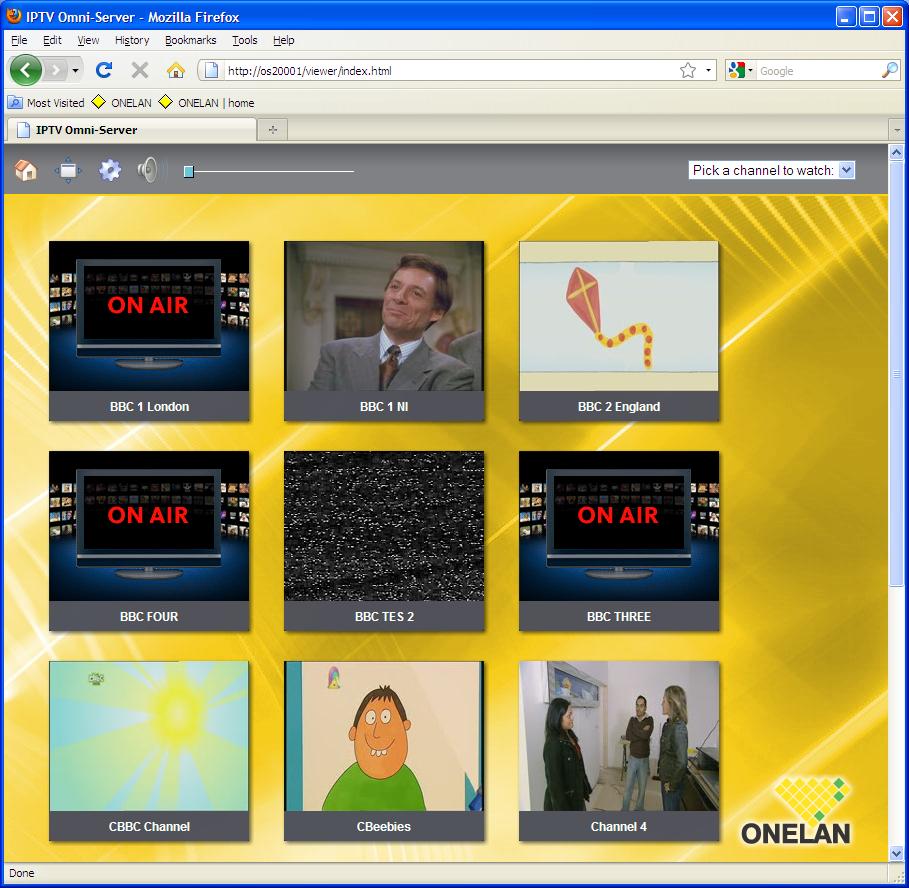909x888 pixels.
Task: Click the scrollbar down arrow
Action: [x=896, y=853]
